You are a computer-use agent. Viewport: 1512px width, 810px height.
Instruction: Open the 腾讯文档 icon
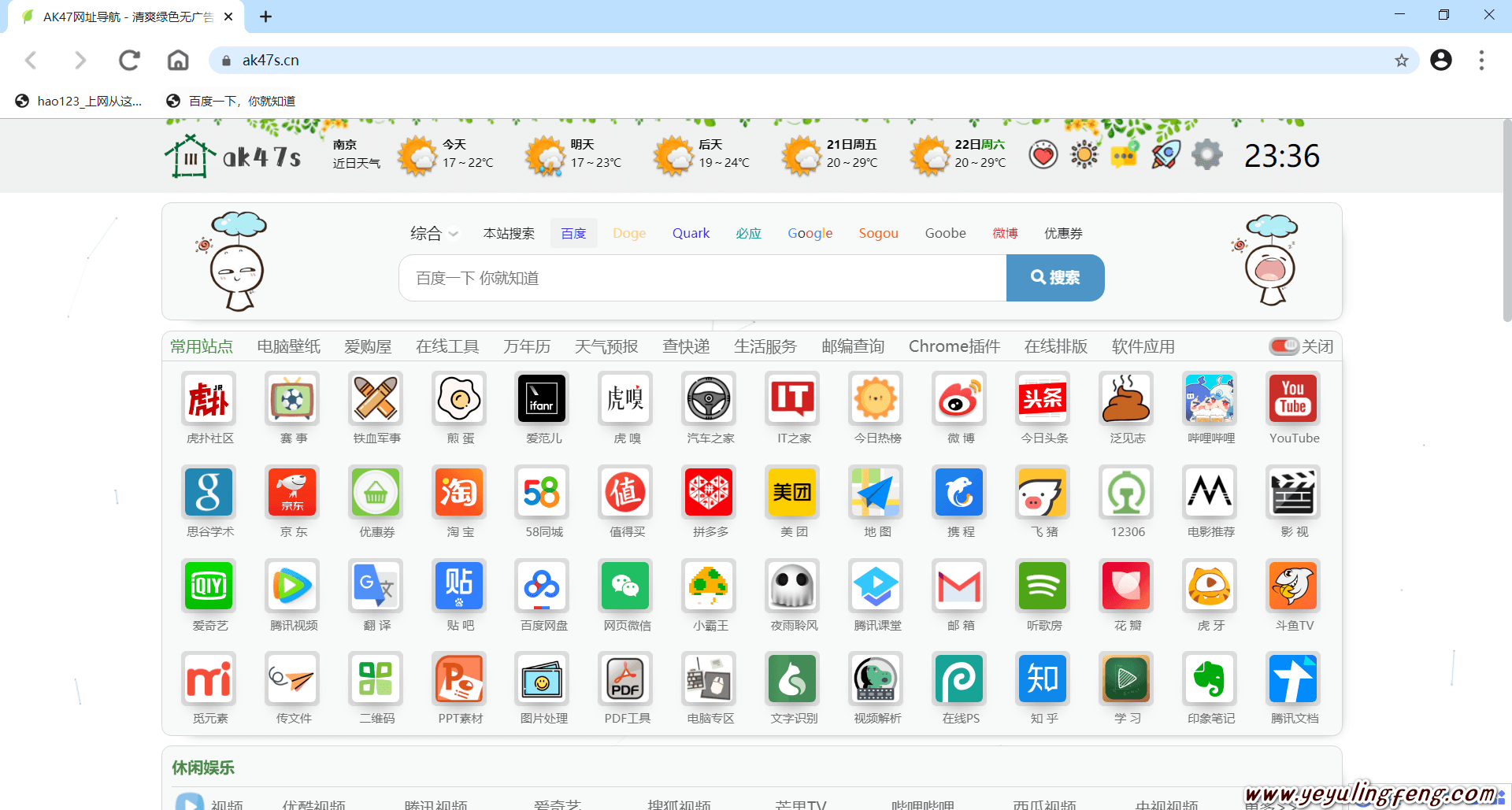(1294, 679)
